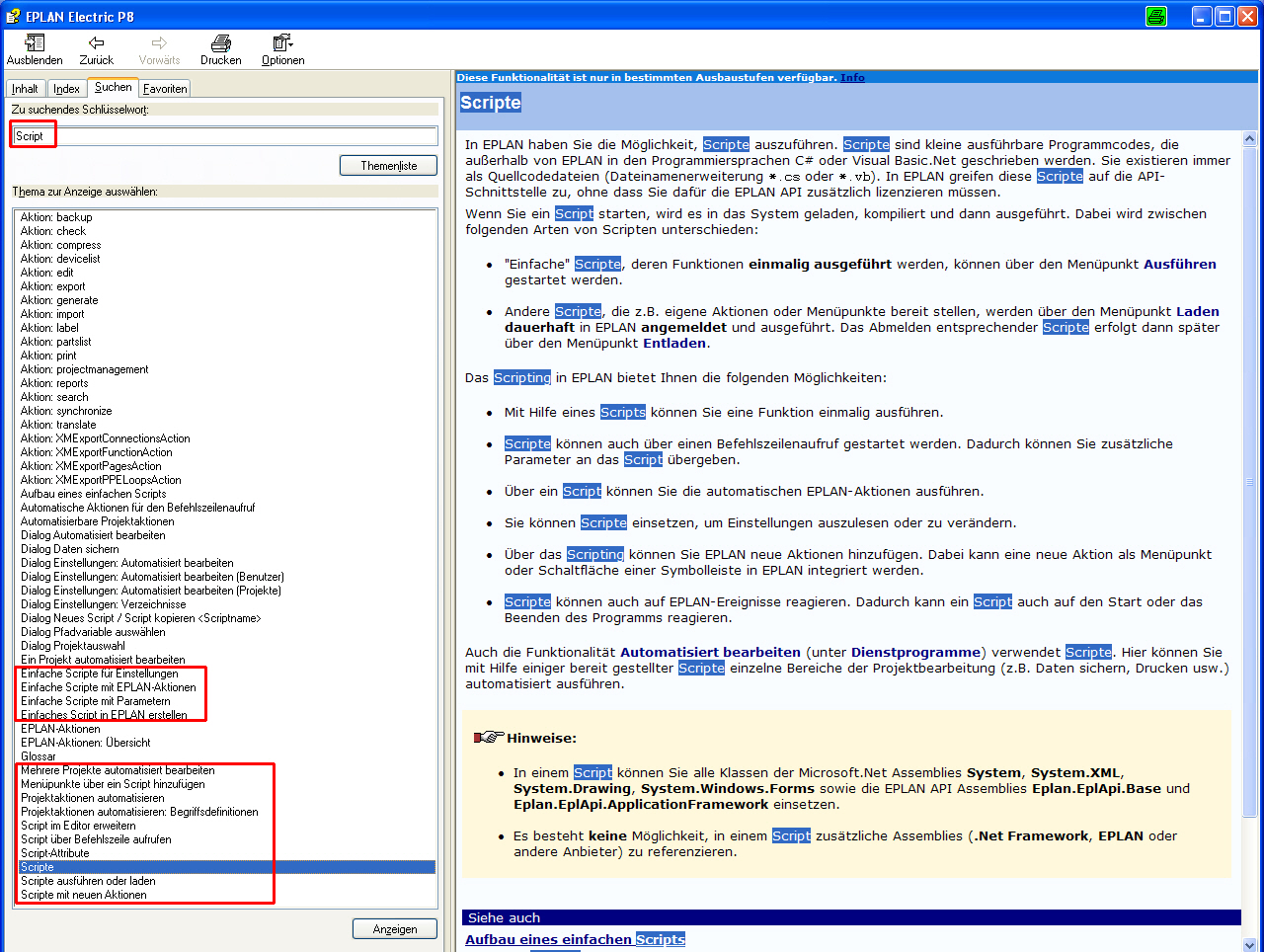Select topic 'Script-Attribute'
1264x952 pixels.
(x=54, y=853)
